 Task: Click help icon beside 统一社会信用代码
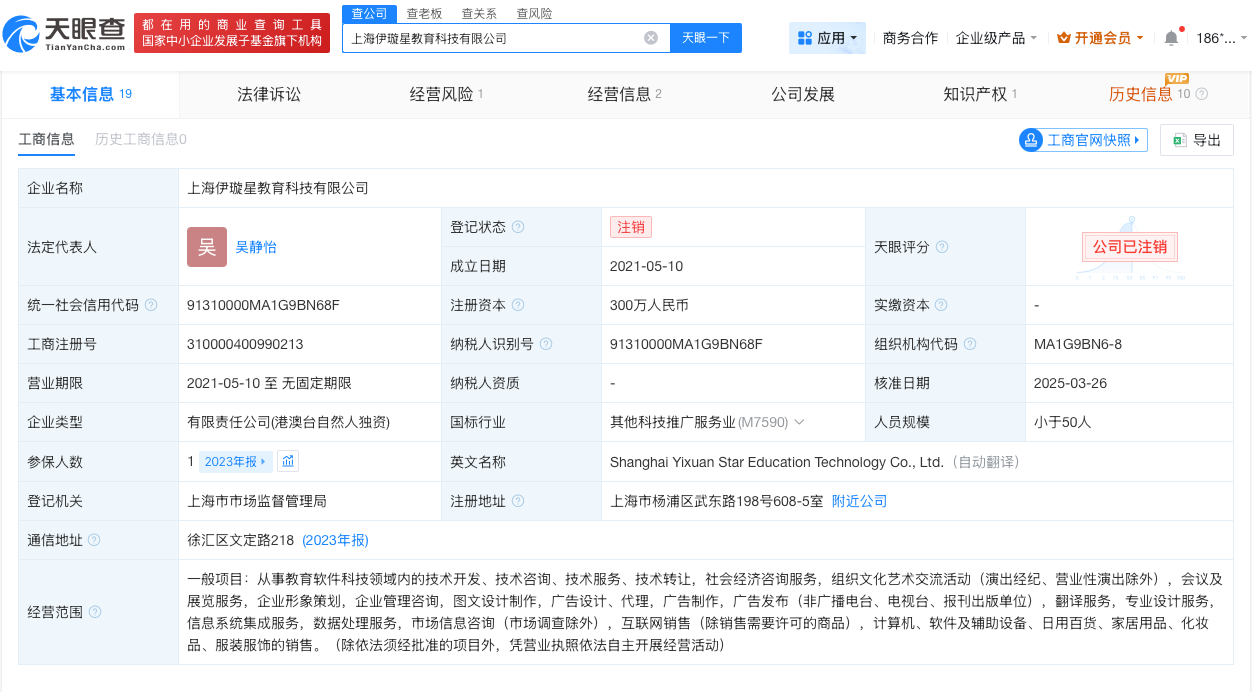coord(150,305)
